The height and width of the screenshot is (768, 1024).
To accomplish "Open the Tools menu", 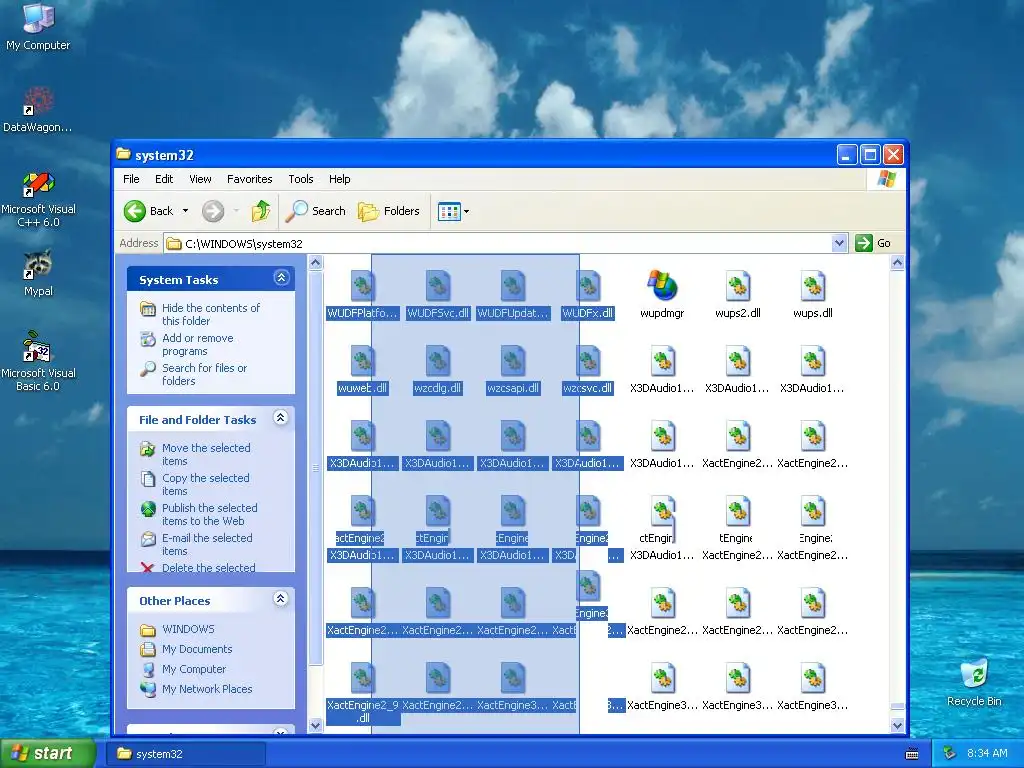I will (x=301, y=179).
